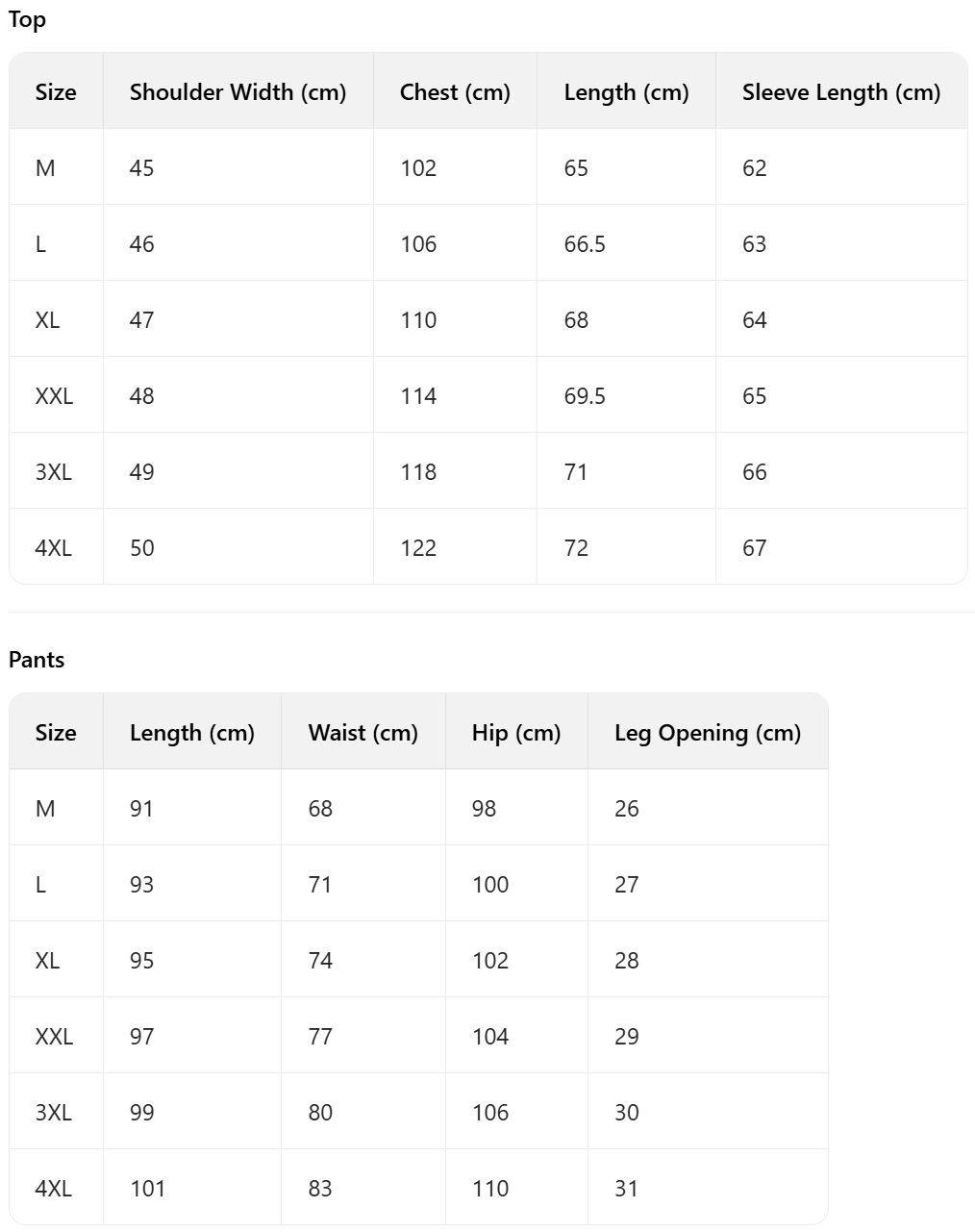Click the Length (cm) header in Top table
This screenshot has width=975, height=1232.
pyautogui.click(x=626, y=92)
